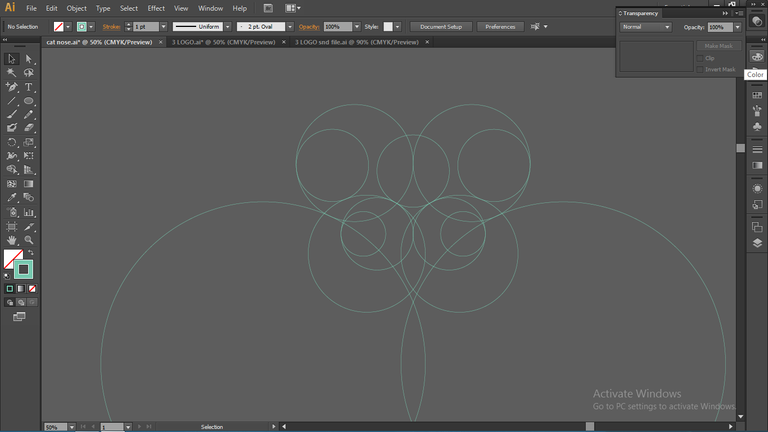The height and width of the screenshot is (432, 768).
Task: Select the Magic Wand tool
Action: (x=11, y=73)
